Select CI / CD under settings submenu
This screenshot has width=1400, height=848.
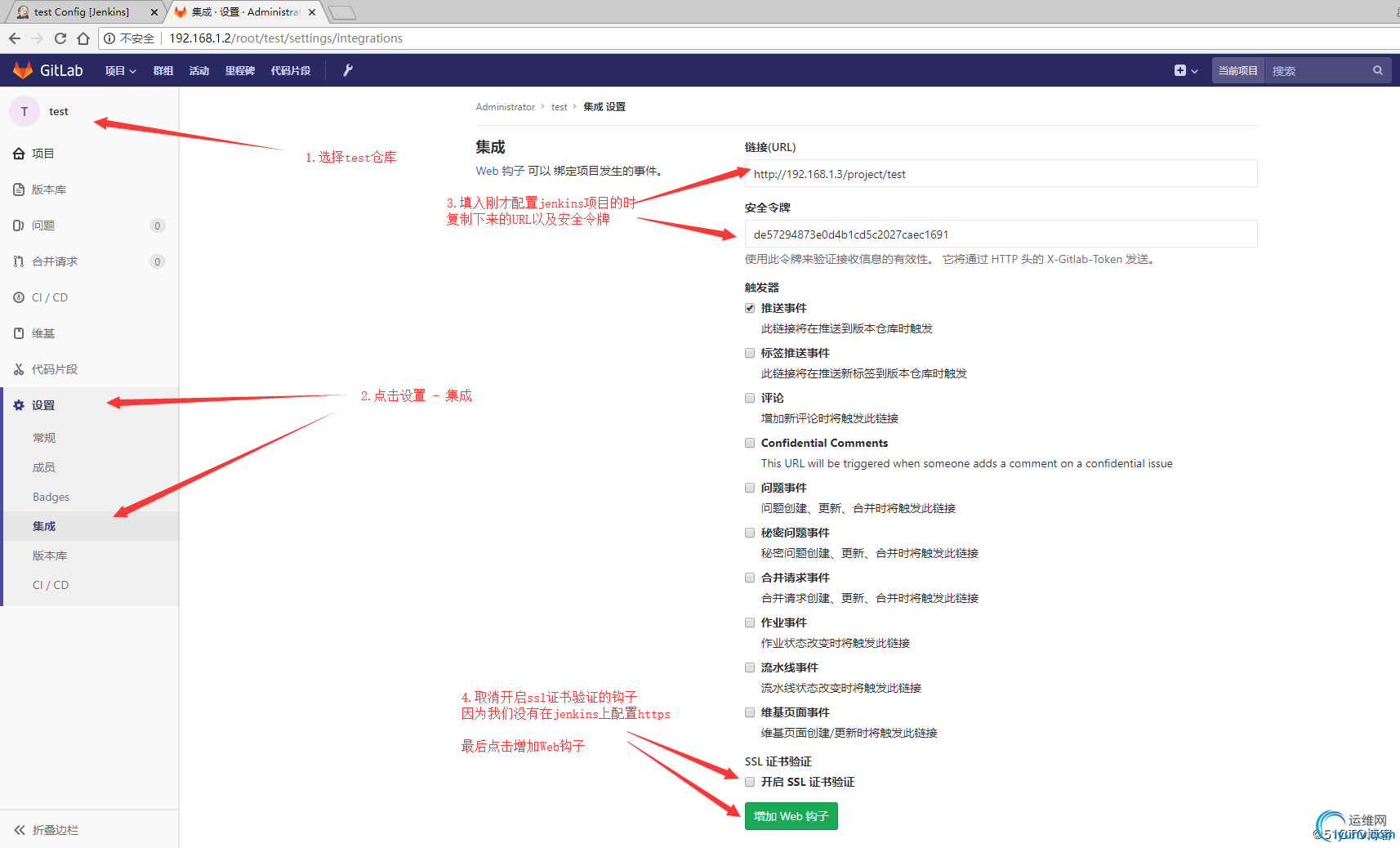(51, 585)
